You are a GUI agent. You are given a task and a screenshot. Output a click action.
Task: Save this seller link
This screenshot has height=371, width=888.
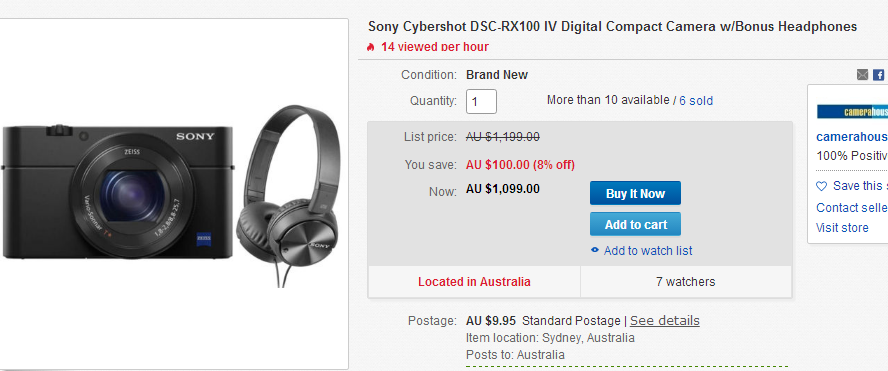(860, 186)
